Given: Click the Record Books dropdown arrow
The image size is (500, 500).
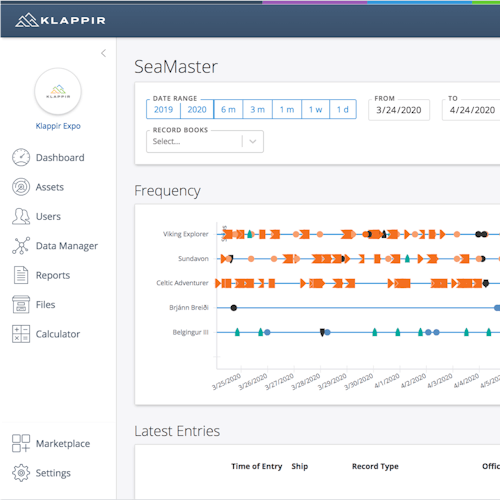Looking at the screenshot, I should click(253, 141).
